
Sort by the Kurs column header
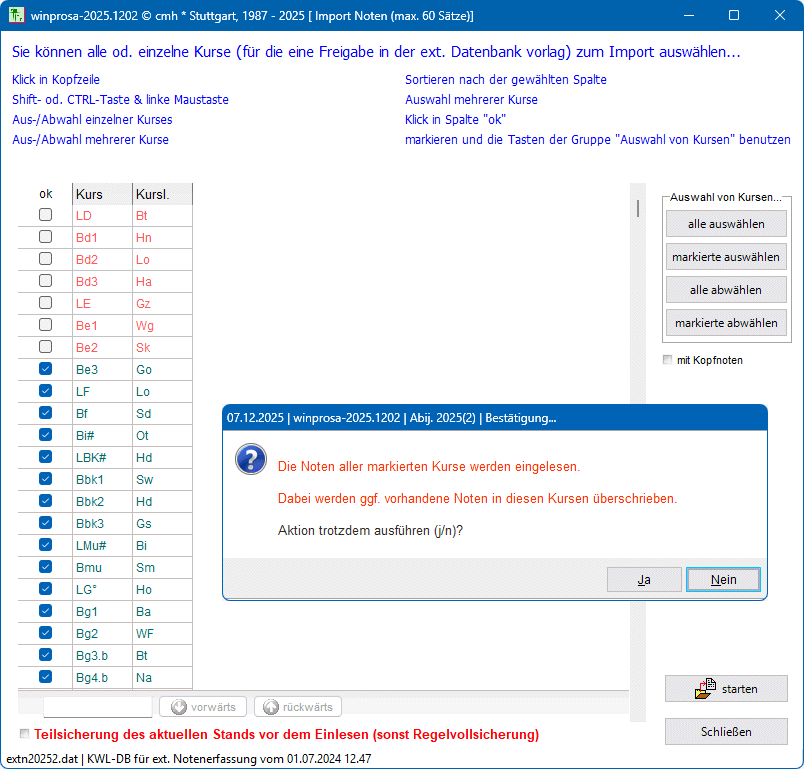(101, 194)
